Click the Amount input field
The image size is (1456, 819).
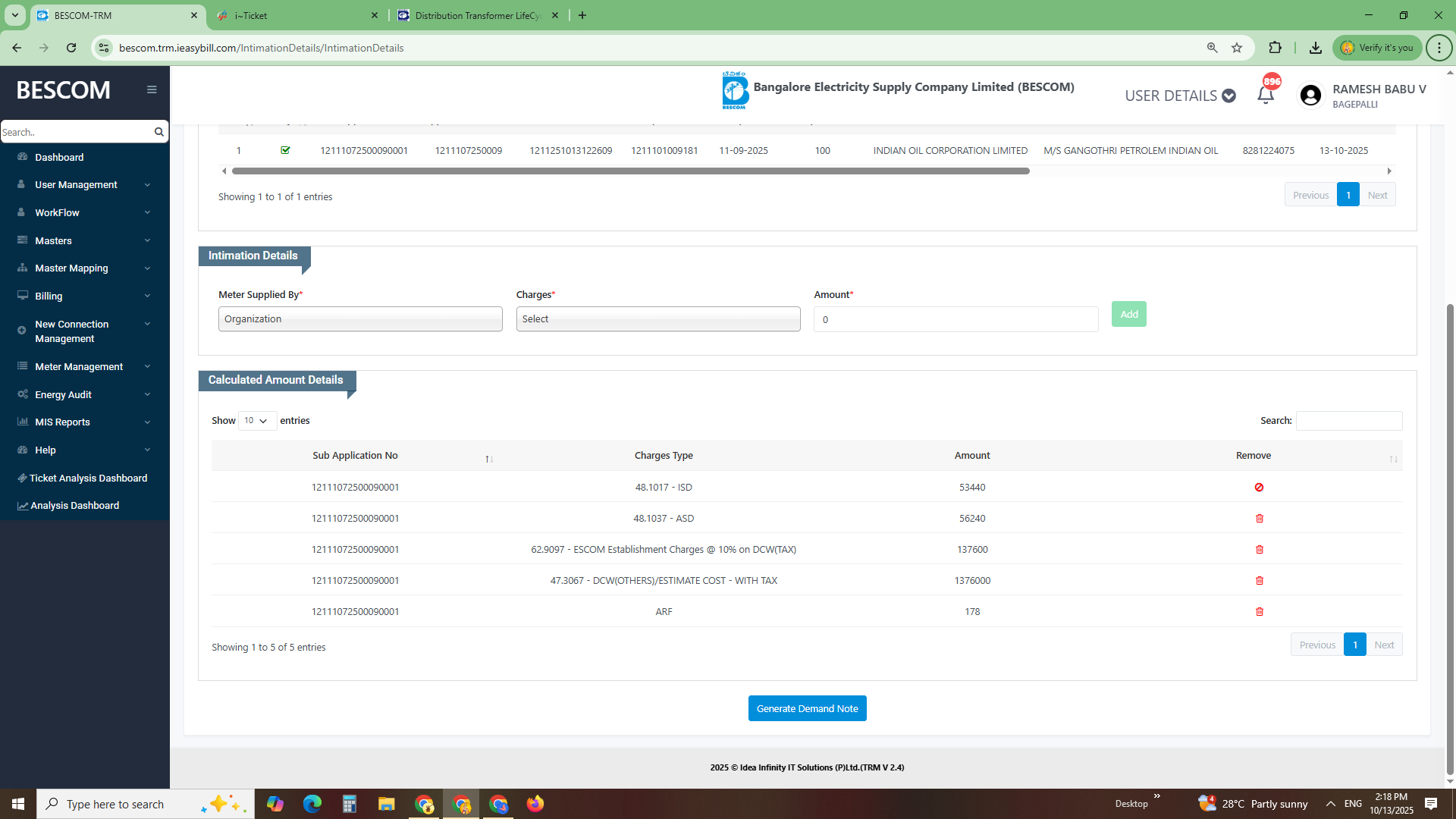pyautogui.click(x=955, y=320)
